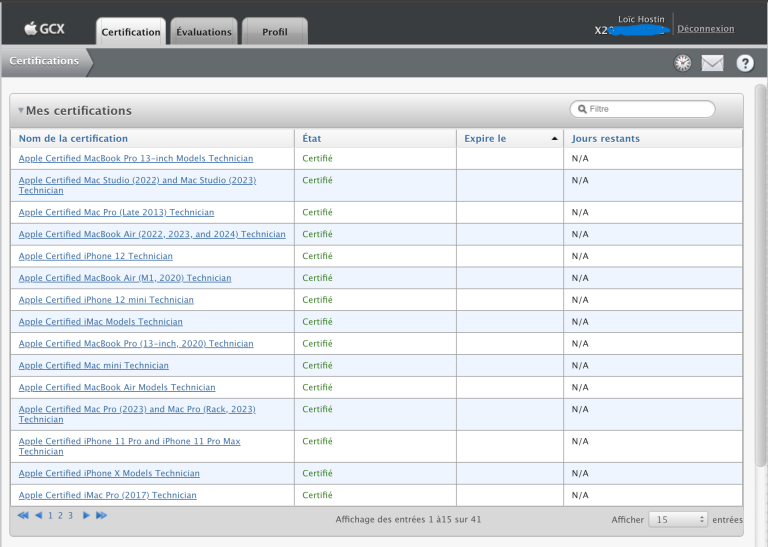This screenshot has height=547, width=768.
Task: Open Apple Certified Mac mini Technician
Action: pyautogui.click(x=94, y=365)
